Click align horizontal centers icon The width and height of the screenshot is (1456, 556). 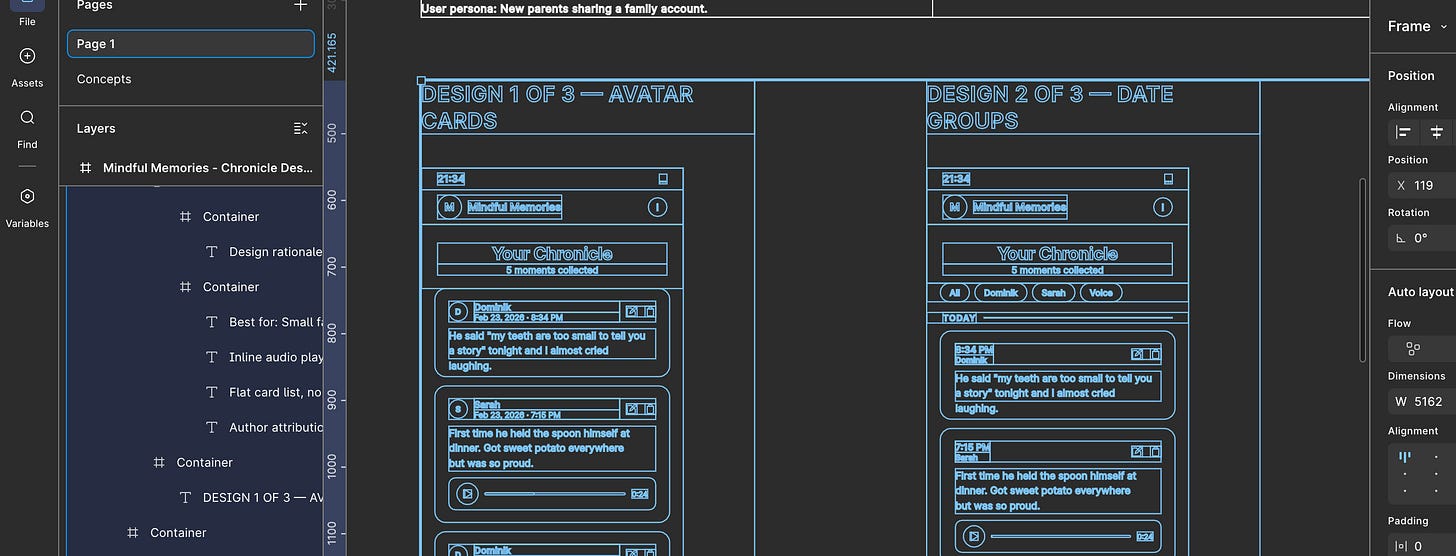coord(1437,132)
